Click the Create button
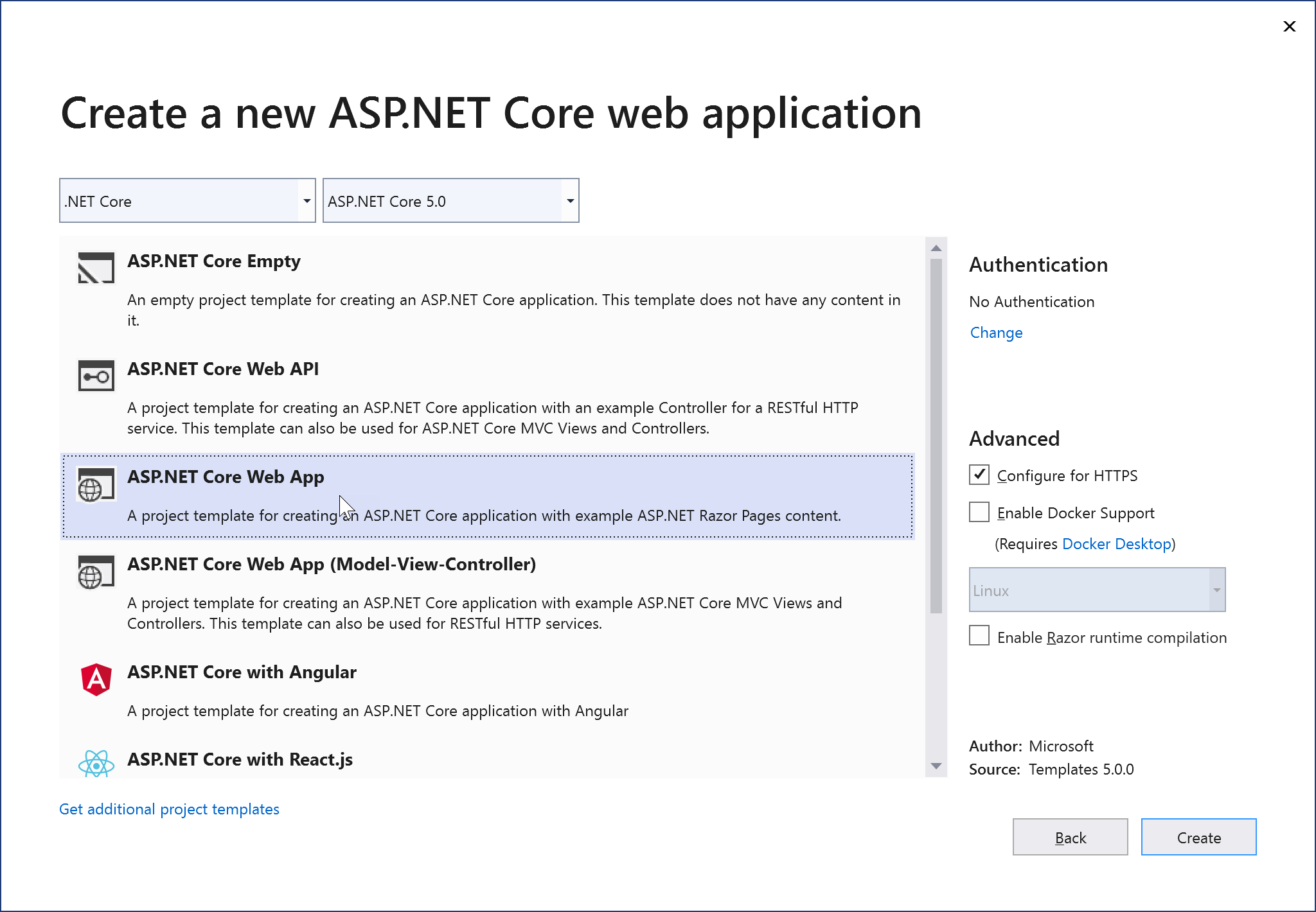Screen dimensions: 1316x912 click(x=1198, y=837)
